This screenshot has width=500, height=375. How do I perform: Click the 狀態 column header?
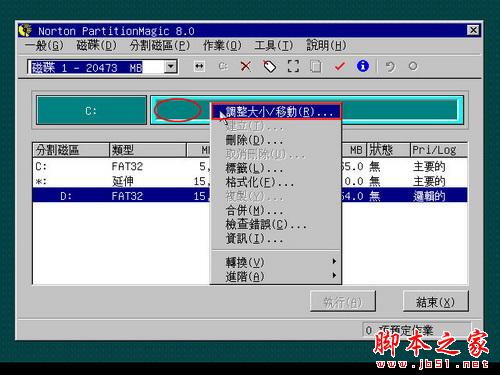click(x=388, y=150)
